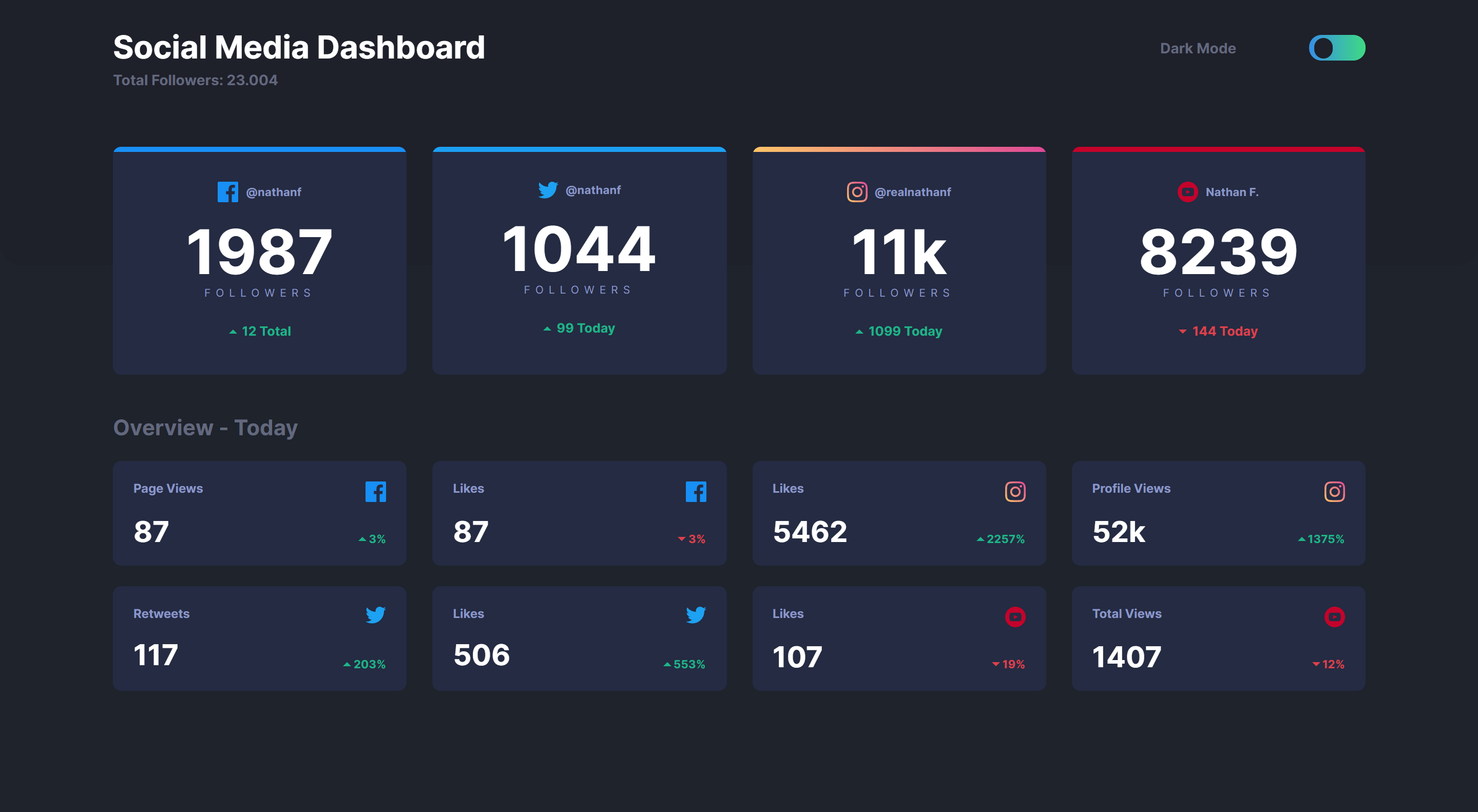The image size is (1478, 812).
Task: Click the YouTube icon in Likes 107 card
Action: [x=1015, y=616]
